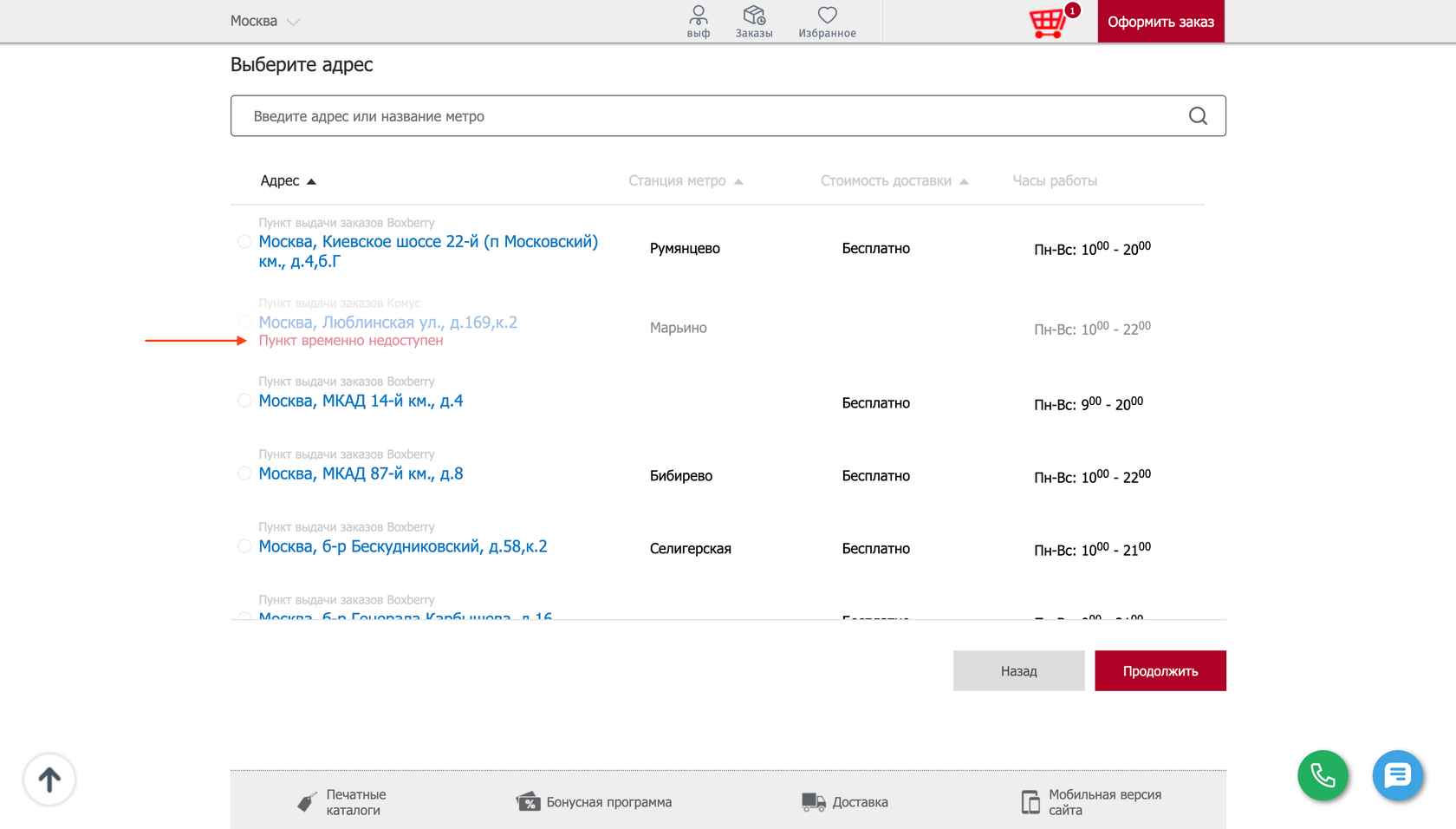Open address Москва, МКАД 14-й км., д.4
1456x829 pixels.
[361, 401]
